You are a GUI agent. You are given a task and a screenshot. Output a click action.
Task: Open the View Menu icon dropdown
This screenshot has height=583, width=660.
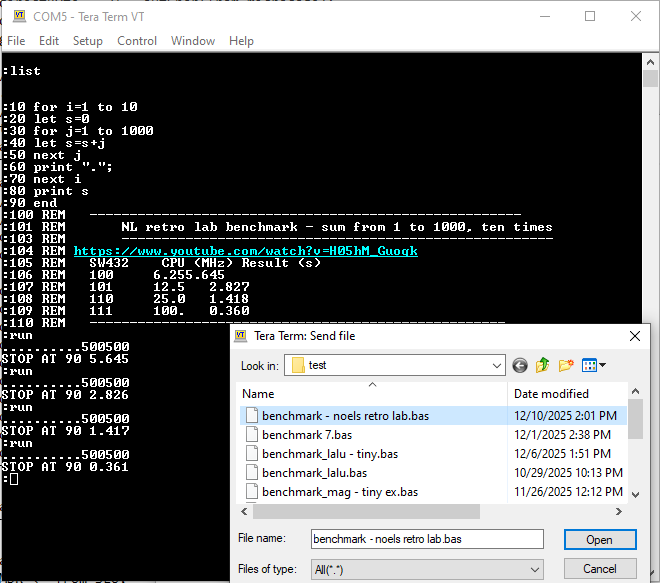pos(594,366)
